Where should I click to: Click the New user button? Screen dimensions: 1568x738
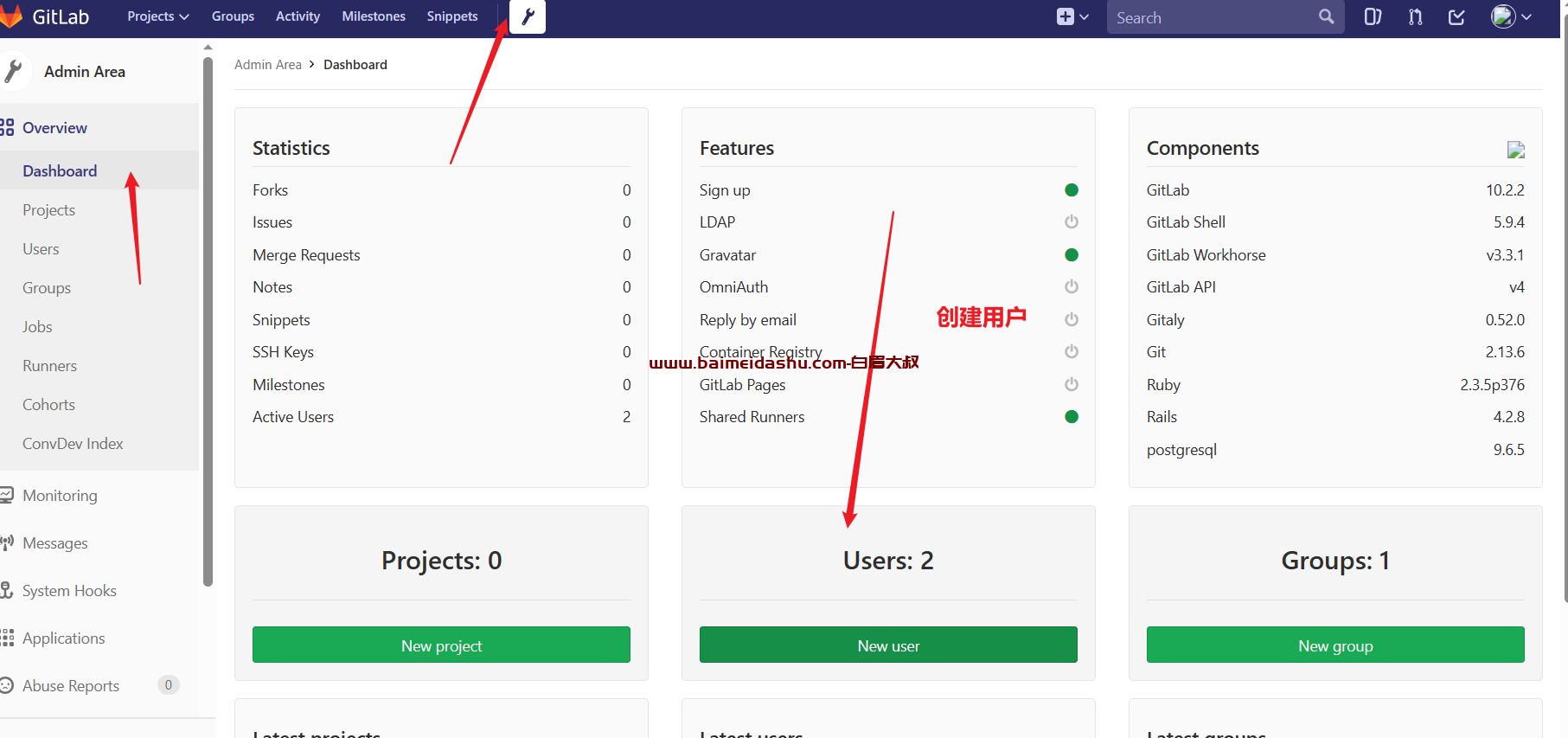click(x=888, y=645)
